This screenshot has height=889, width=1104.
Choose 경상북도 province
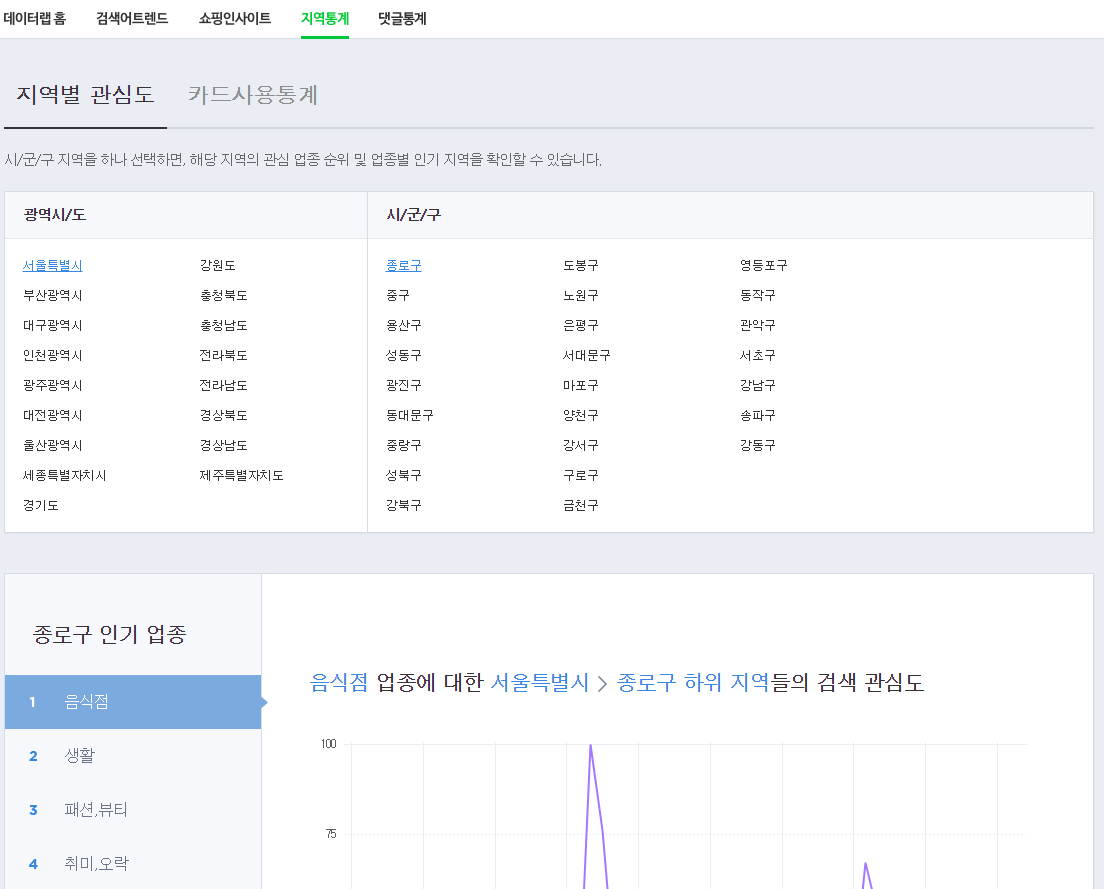[x=223, y=415]
